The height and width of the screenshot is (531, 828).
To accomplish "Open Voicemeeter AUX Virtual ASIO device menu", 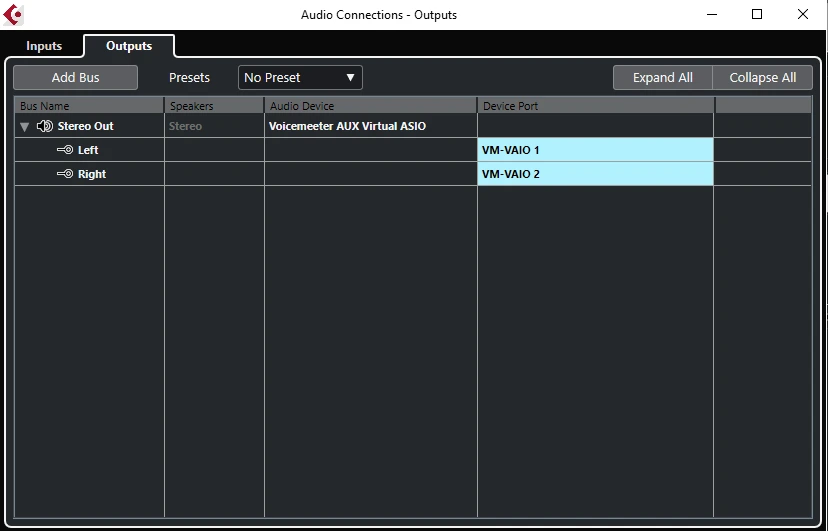I will pyautogui.click(x=371, y=126).
